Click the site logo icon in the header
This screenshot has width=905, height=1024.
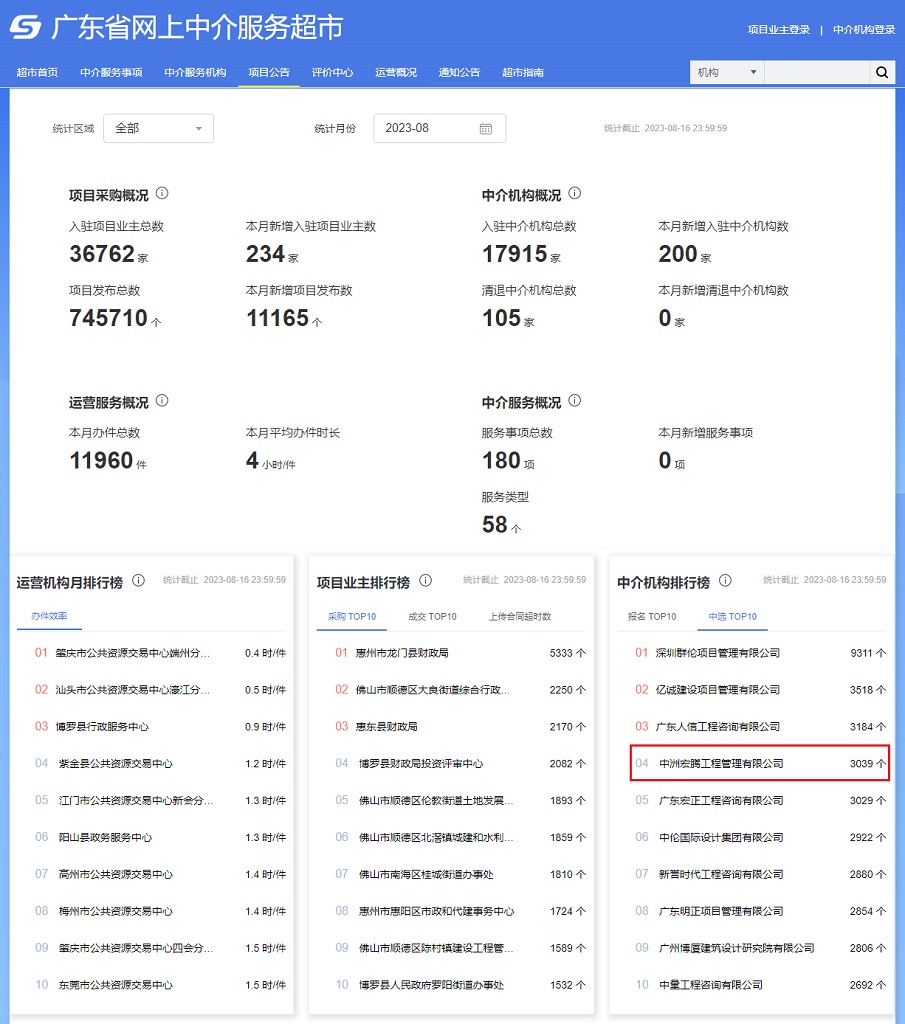[x=27, y=29]
